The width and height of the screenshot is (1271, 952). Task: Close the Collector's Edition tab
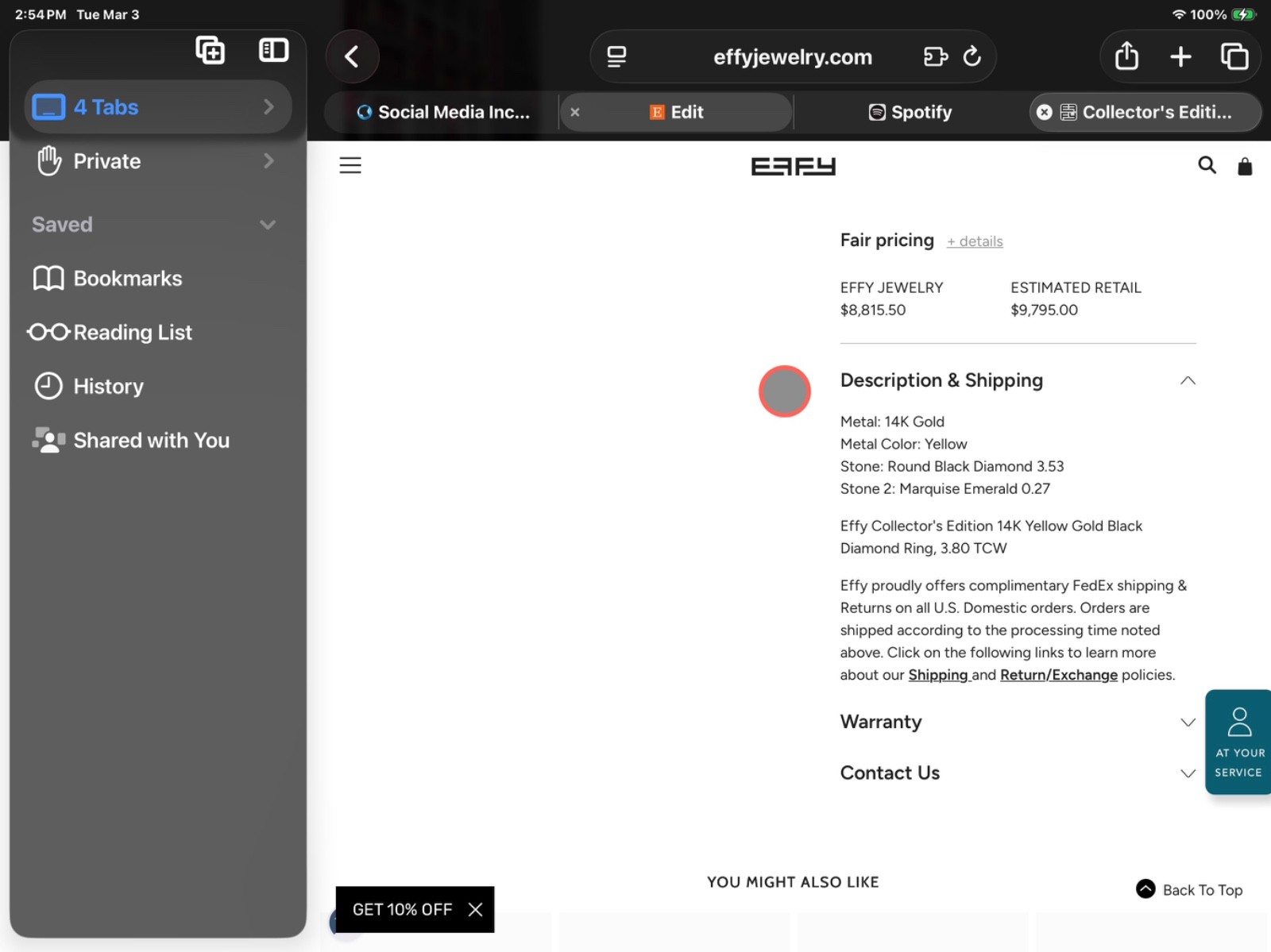pyautogui.click(x=1045, y=112)
